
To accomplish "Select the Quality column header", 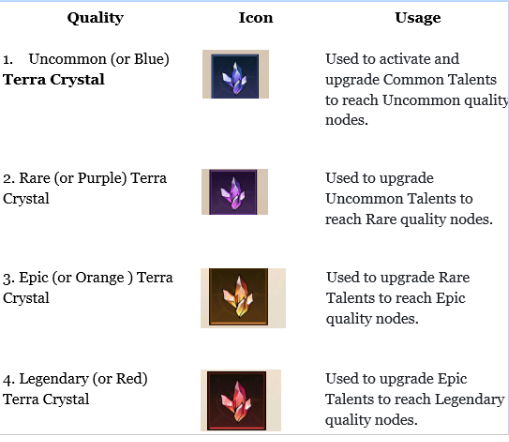I will click(95, 18).
